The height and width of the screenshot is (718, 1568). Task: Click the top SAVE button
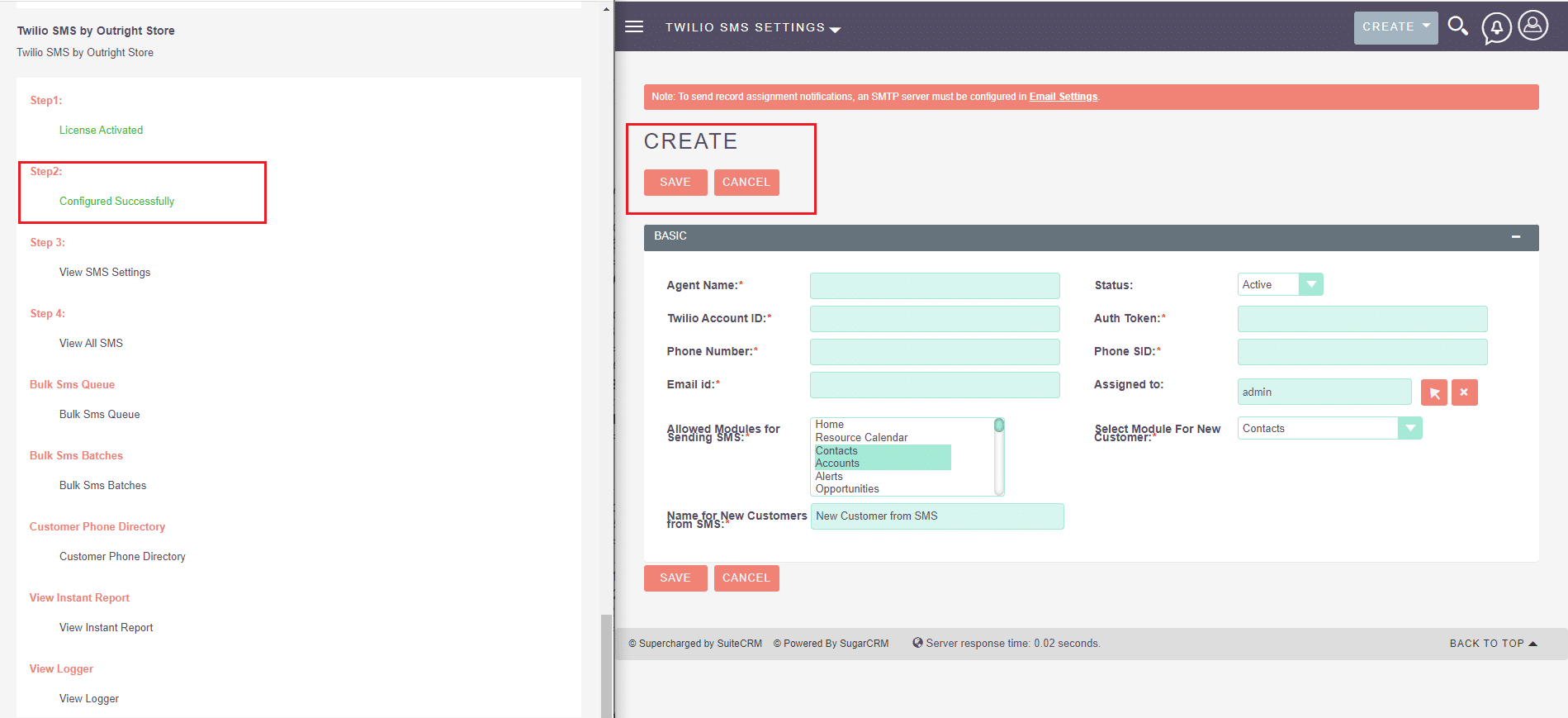(675, 183)
